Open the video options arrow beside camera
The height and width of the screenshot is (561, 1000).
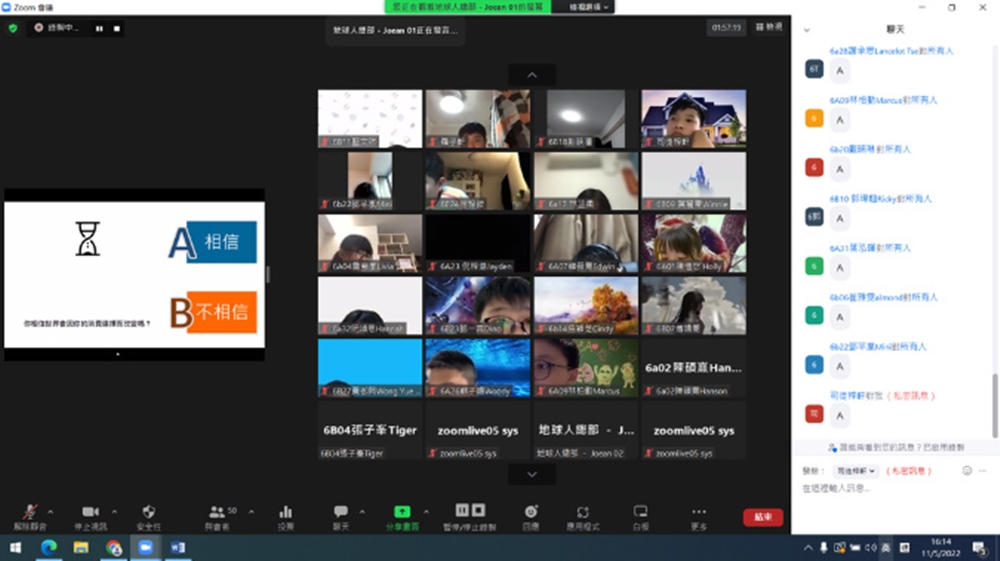click(x=114, y=511)
